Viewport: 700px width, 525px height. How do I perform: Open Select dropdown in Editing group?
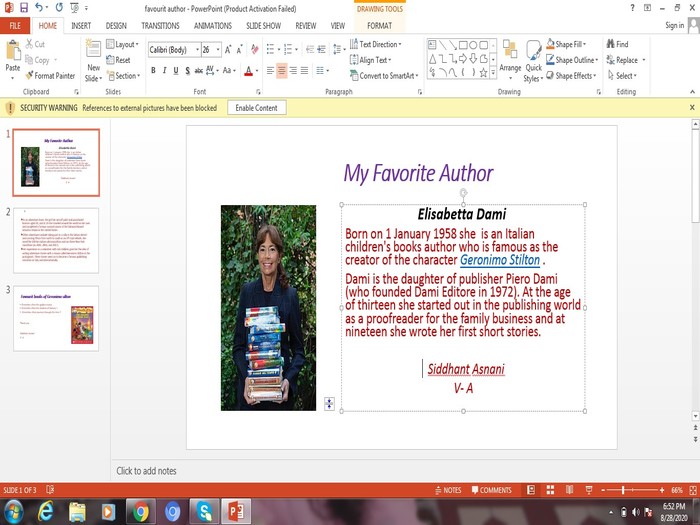[x=622, y=75]
